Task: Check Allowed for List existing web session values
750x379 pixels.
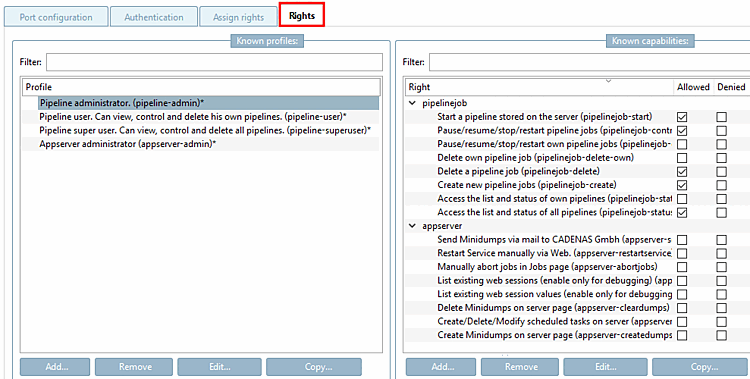Action: tap(682, 294)
